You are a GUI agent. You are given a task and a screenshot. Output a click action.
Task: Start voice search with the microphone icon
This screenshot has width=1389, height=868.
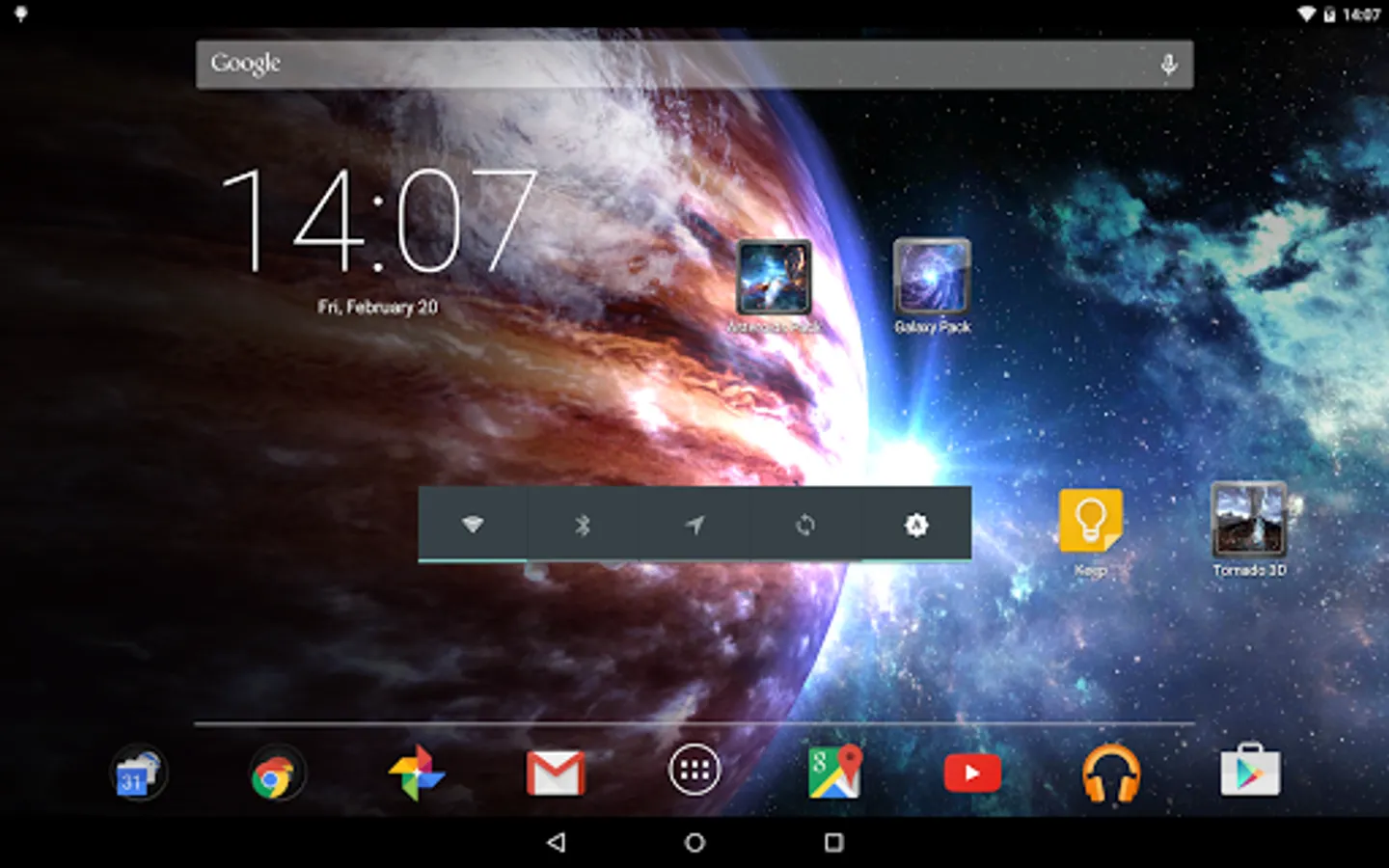(x=1168, y=65)
